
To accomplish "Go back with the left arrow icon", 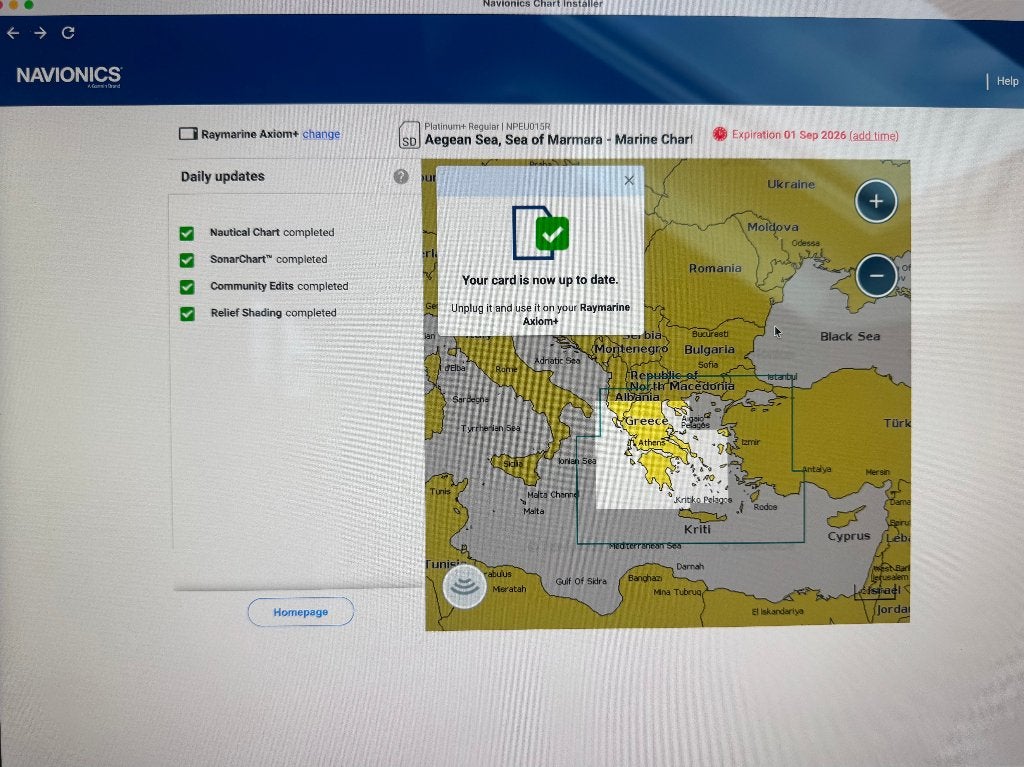I will [13, 33].
